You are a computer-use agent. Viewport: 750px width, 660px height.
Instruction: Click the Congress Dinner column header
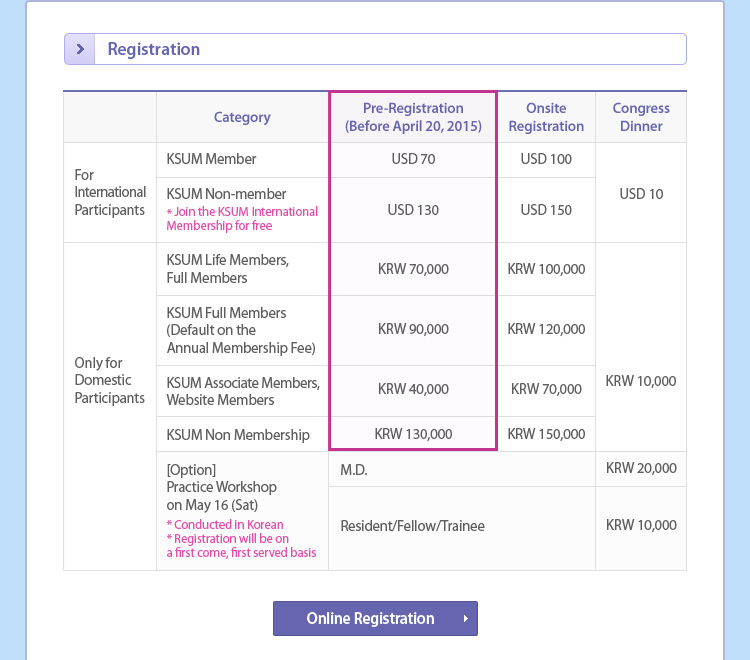[641, 117]
